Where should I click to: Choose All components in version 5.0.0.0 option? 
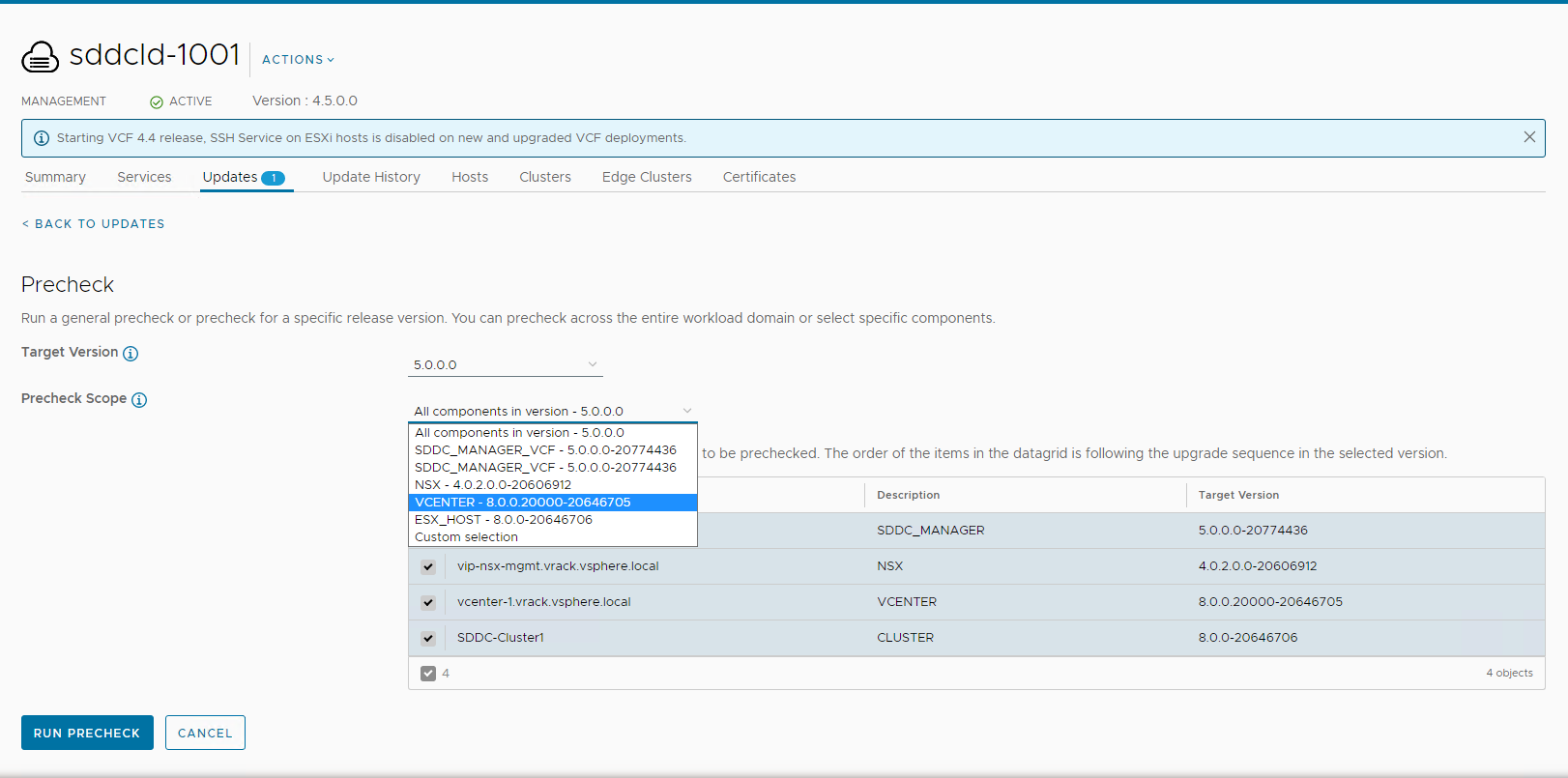[x=553, y=433]
